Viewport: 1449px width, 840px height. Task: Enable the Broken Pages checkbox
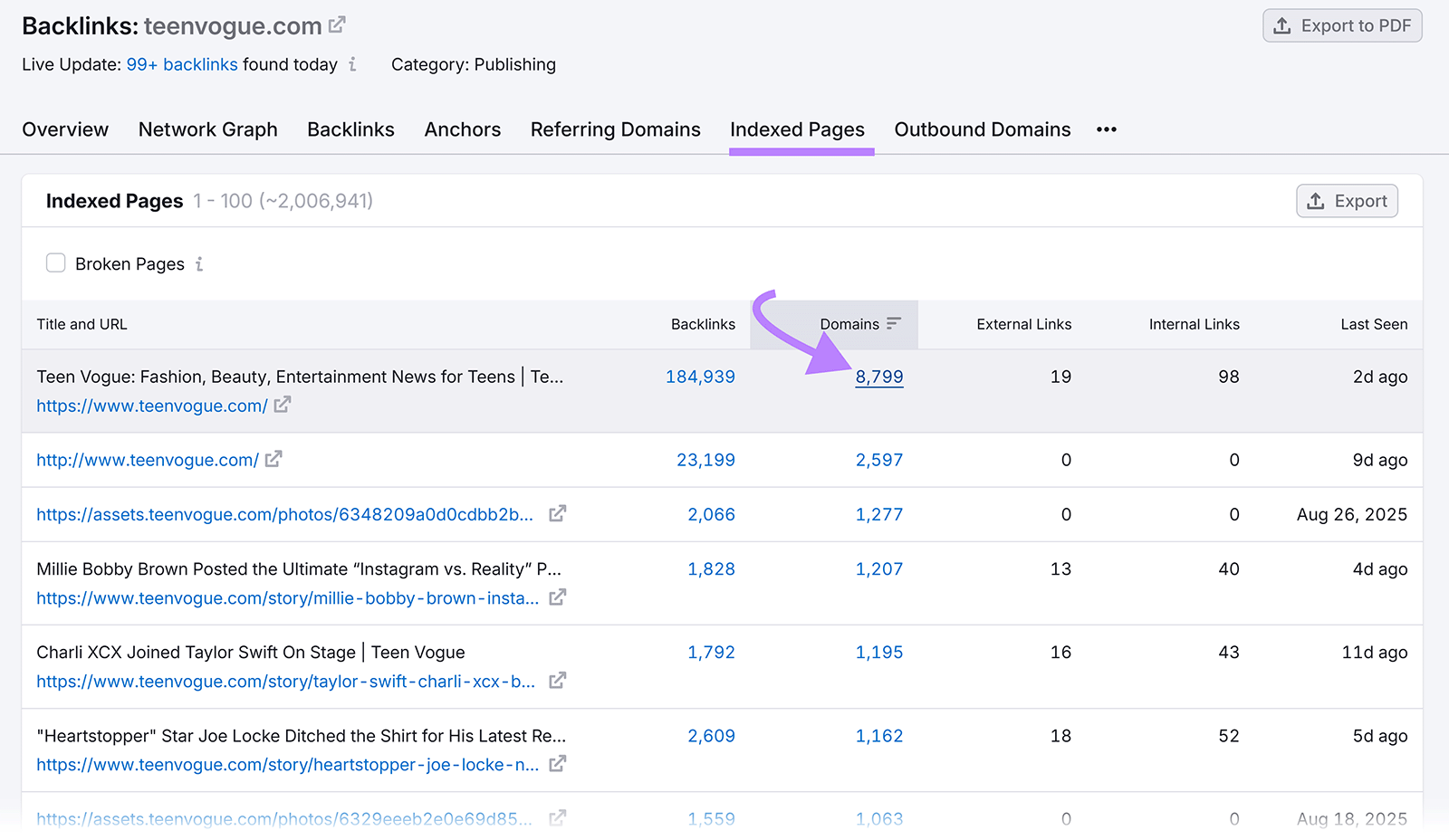point(55,262)
